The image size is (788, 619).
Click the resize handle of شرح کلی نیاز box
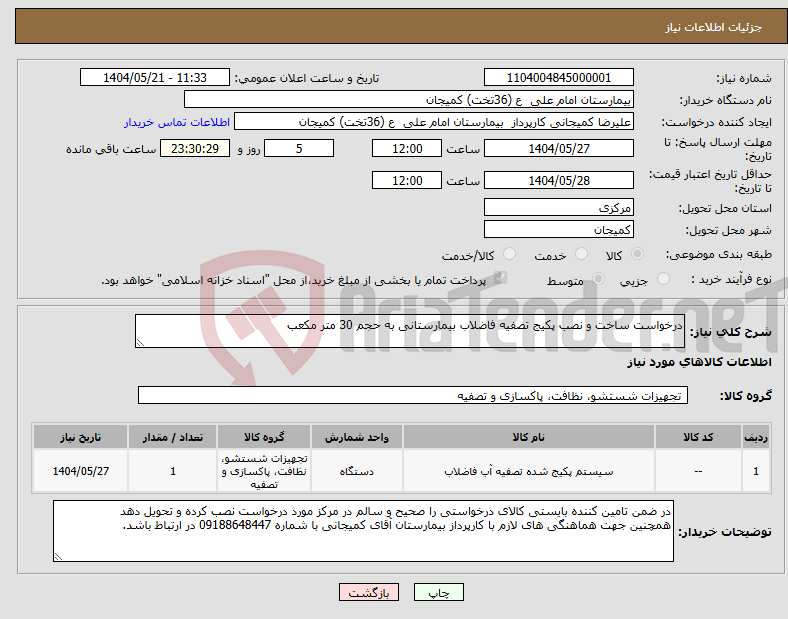click(x=140, y=343)
